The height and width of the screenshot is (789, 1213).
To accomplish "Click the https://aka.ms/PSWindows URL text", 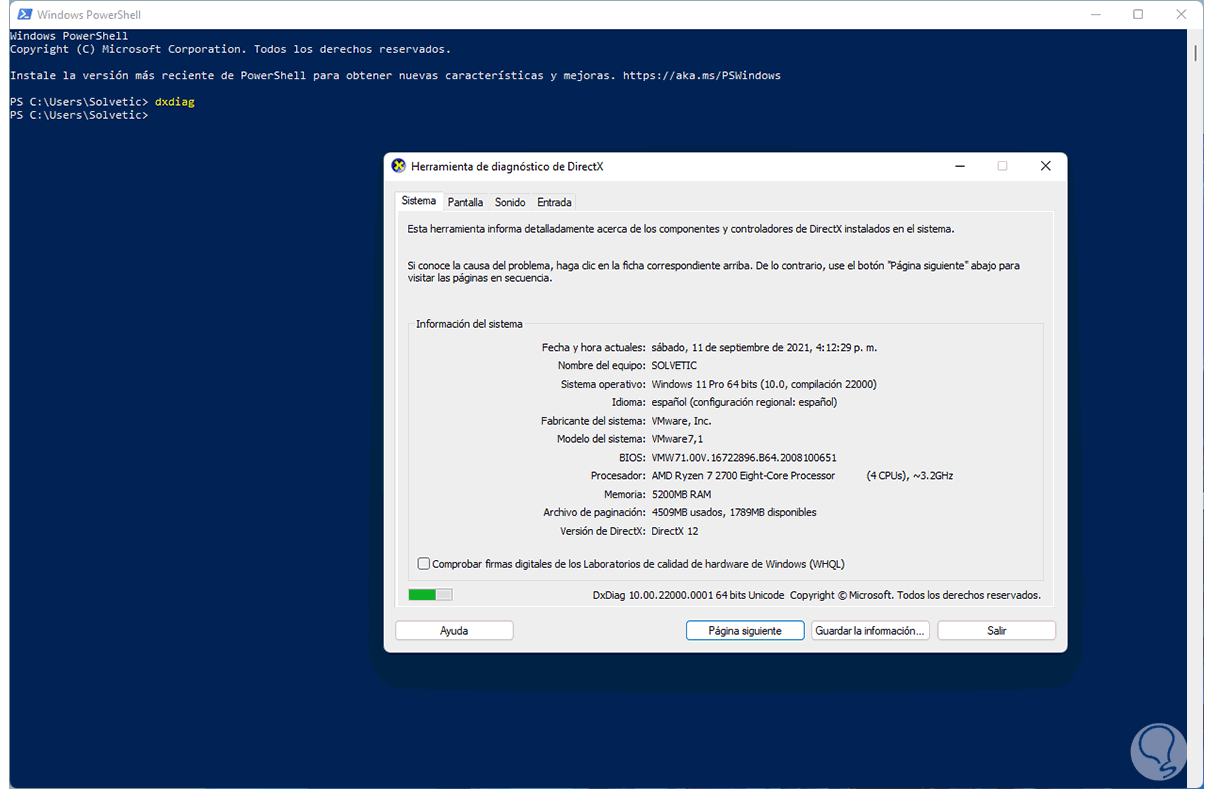I will point(702,76).
